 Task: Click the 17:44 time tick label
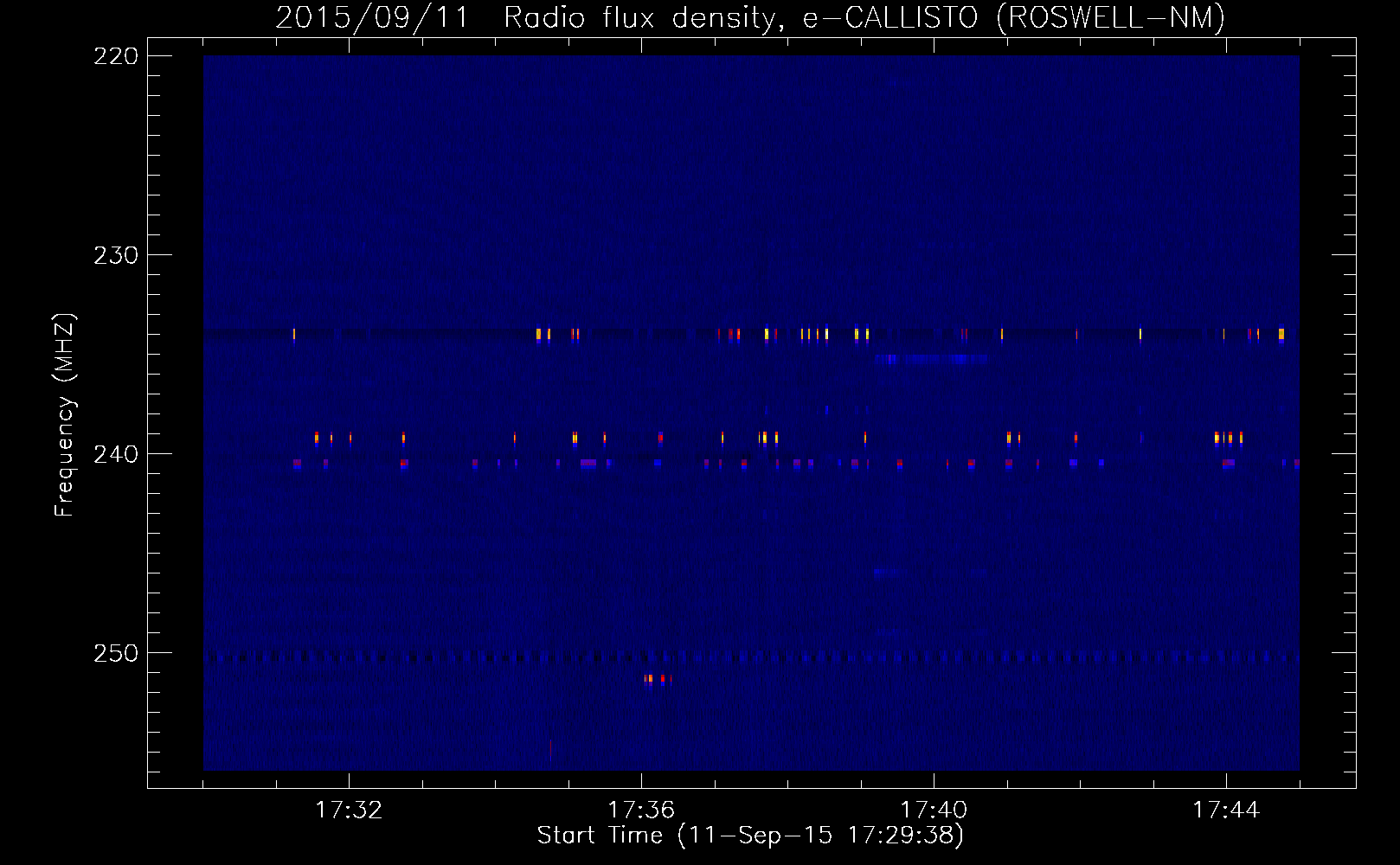click(1226, 810)
